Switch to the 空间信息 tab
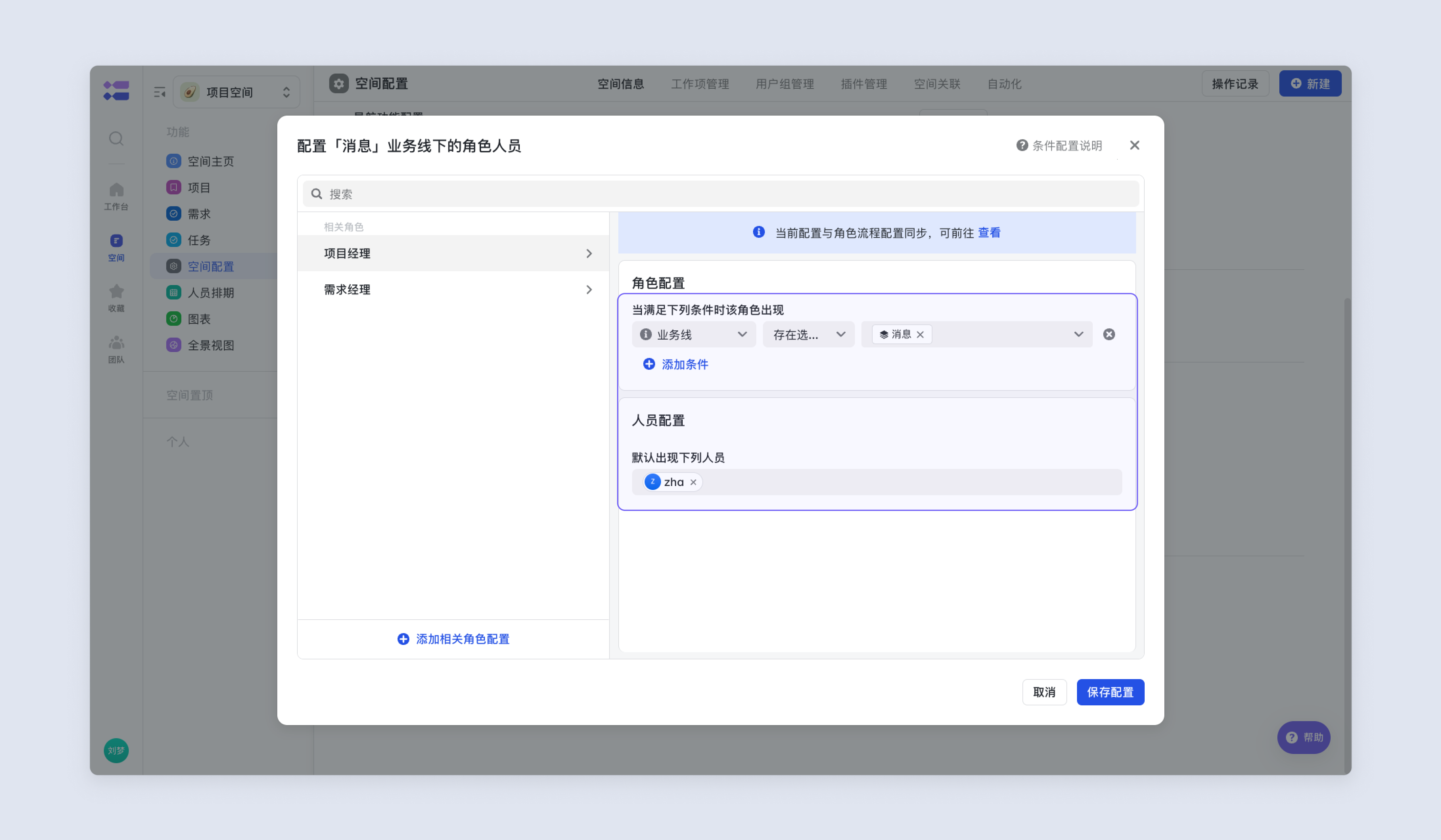This screenshot has height=840, width=1441. pos(620,84)
